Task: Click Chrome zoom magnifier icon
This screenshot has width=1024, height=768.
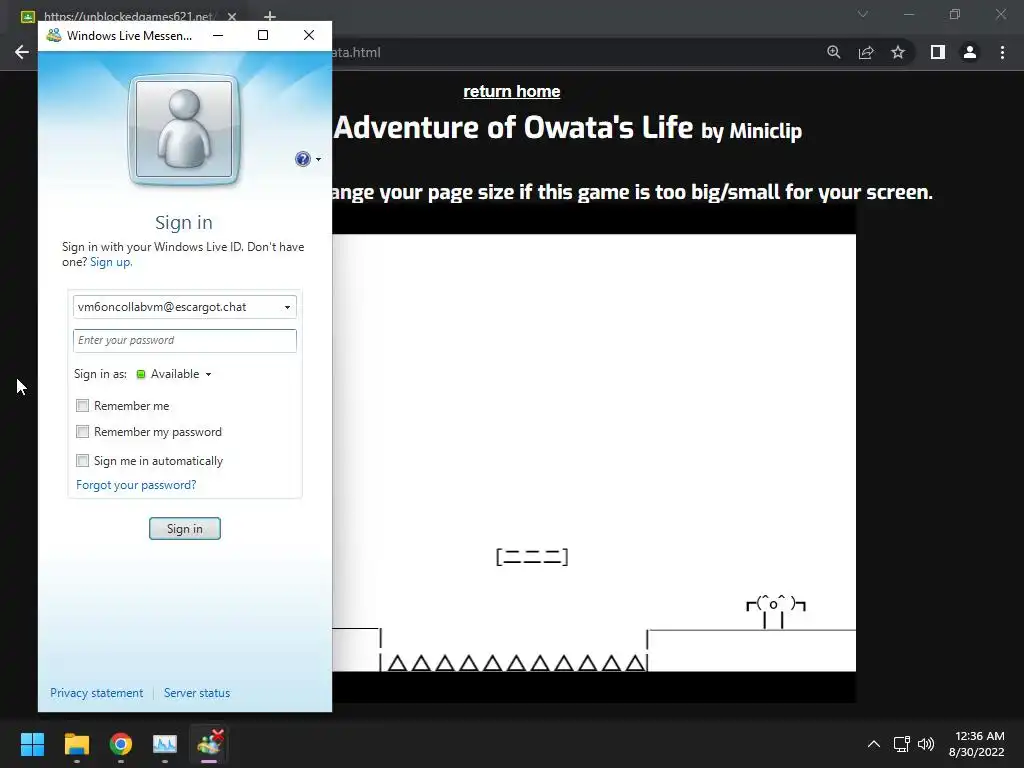Action: pos(834,52)
